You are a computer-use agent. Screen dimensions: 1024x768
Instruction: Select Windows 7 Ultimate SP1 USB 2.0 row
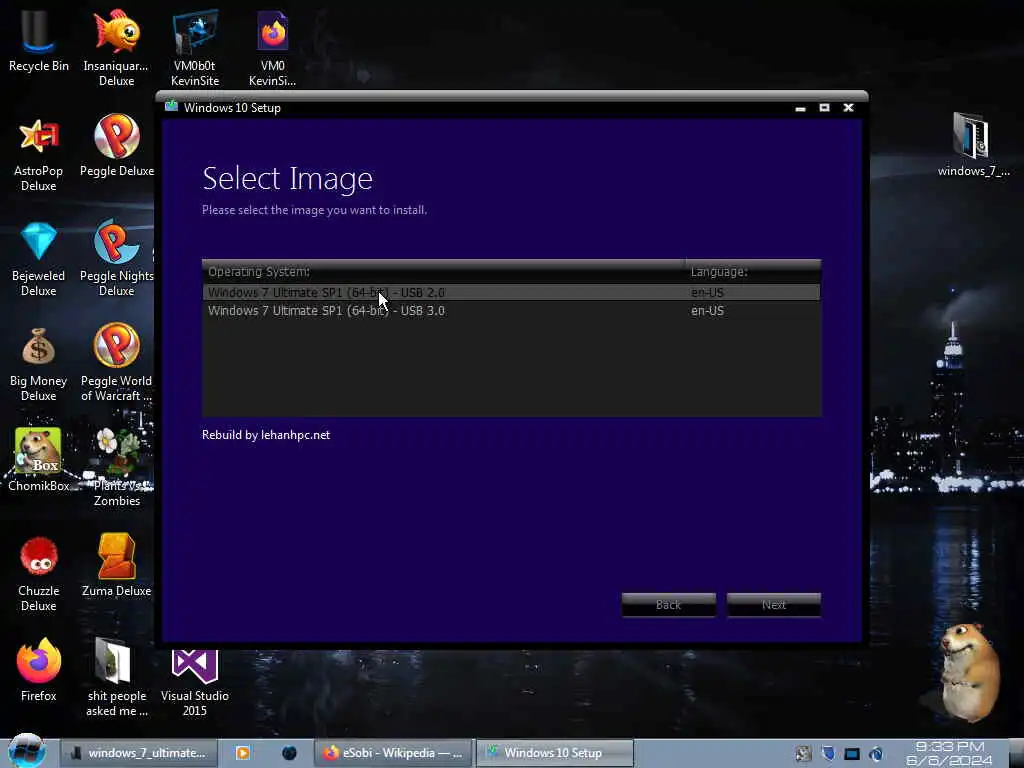(511, 292)
